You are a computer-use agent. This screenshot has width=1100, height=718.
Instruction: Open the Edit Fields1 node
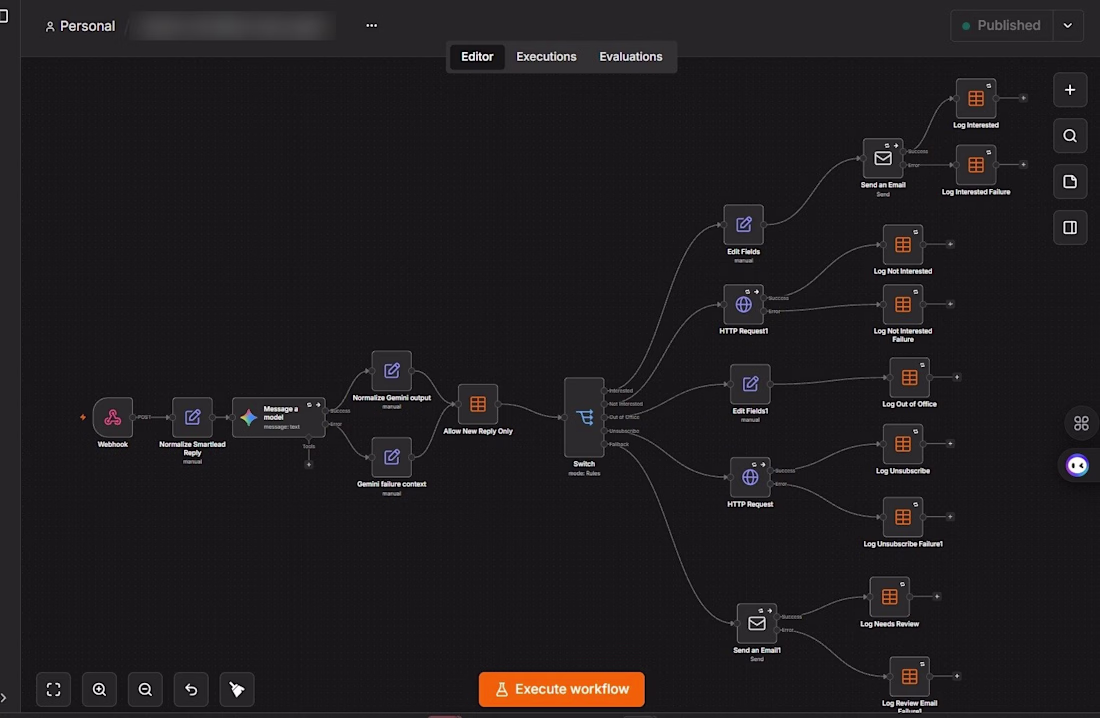(750, 384)
